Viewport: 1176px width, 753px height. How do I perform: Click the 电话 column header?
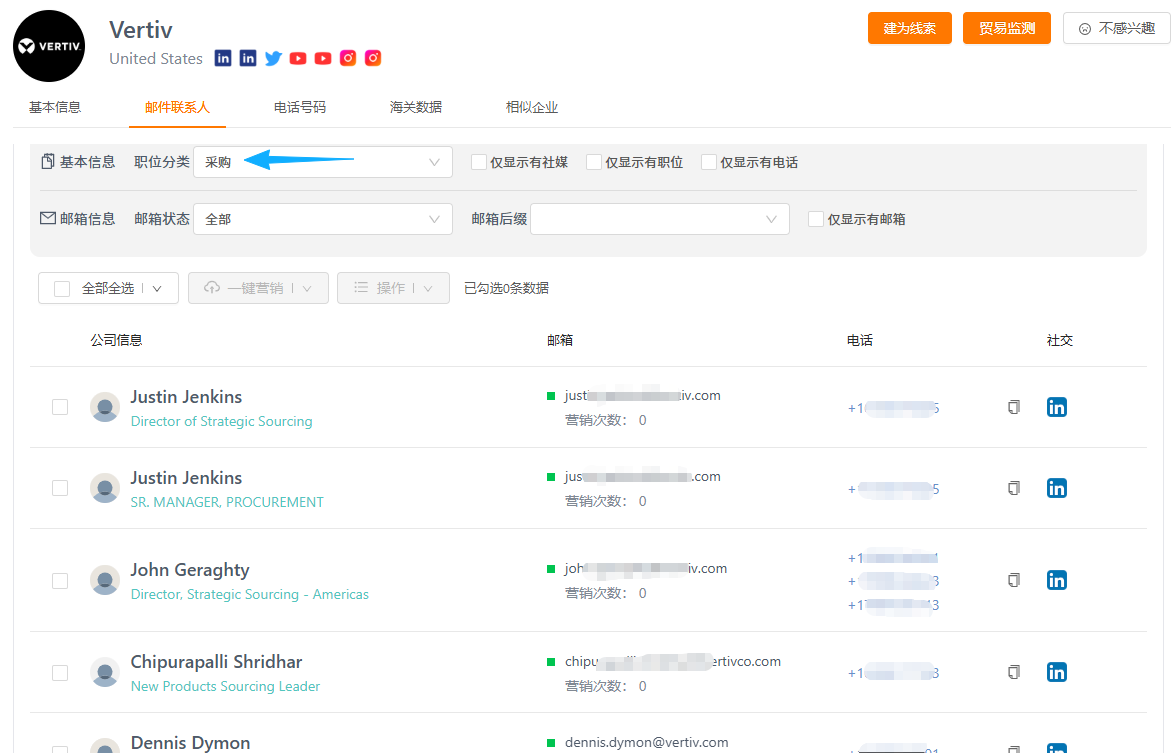(860, 340)
